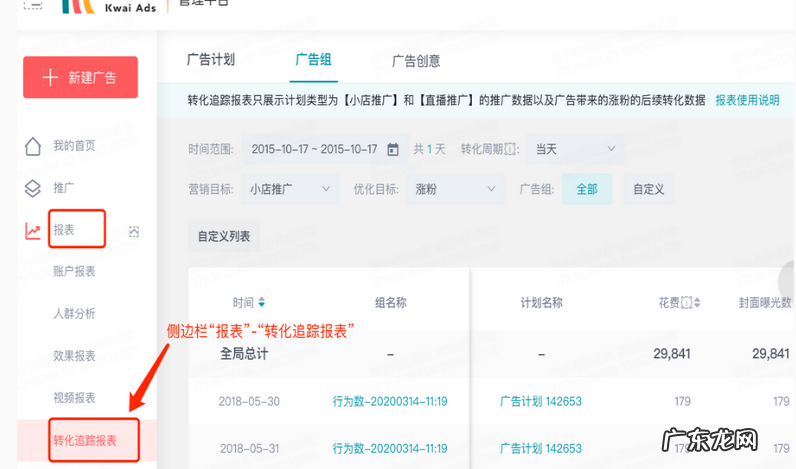
Task: Switch to 广告计划 tab
Action: (x=211, y=60)
